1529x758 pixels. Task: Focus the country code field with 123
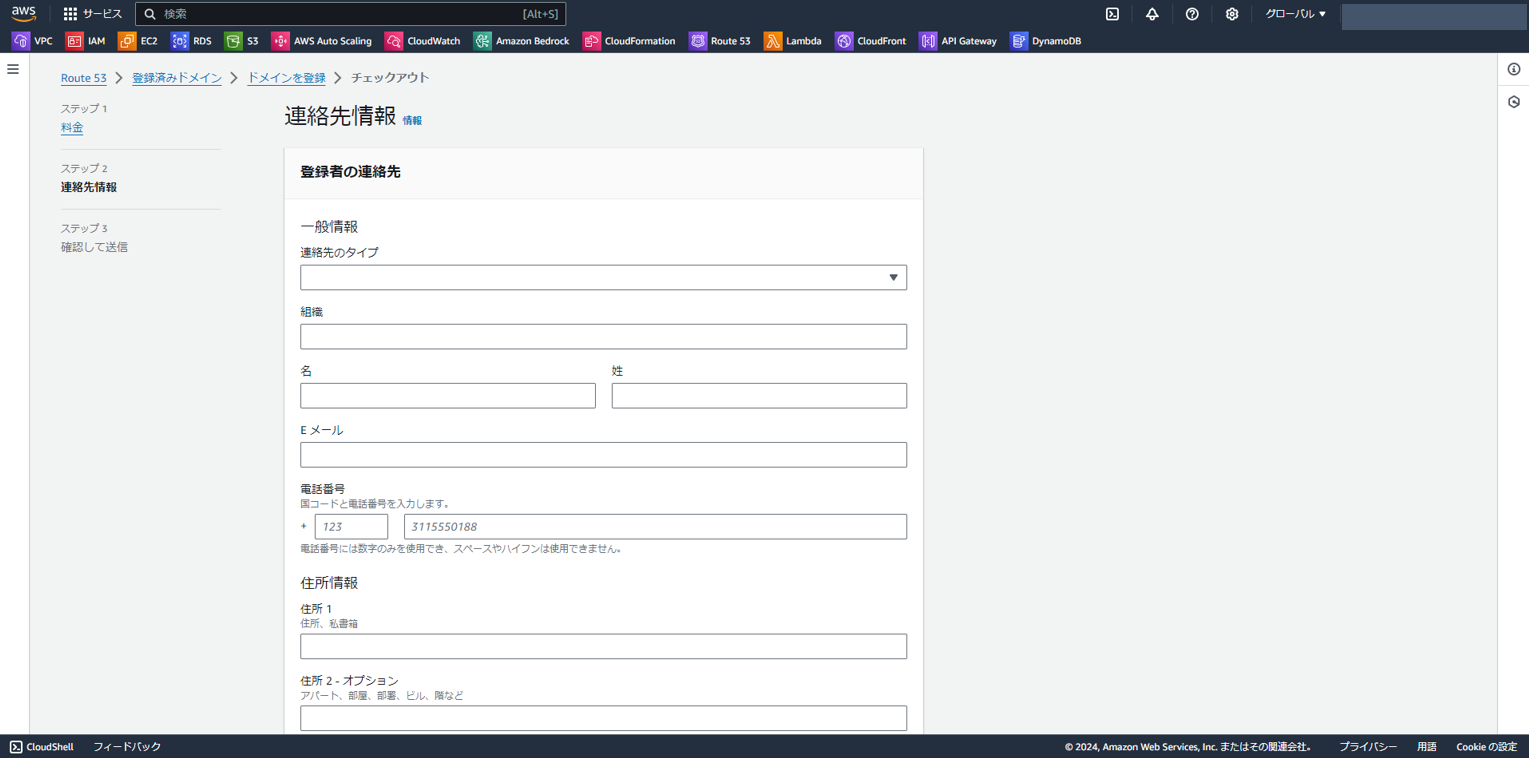[351, 526]
